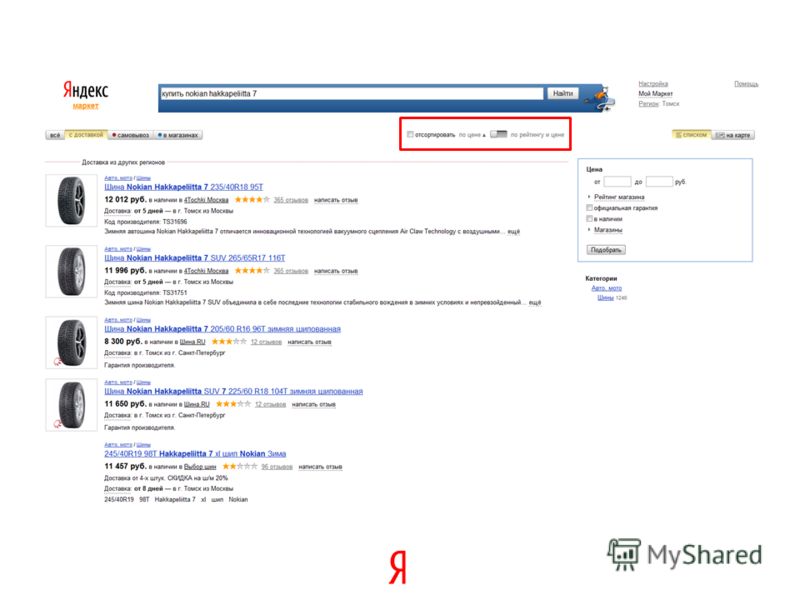The height and width of the screenshot is (600, 800).
Task: Expand description with ещё for the SUV 265/65R17 tire
Action: pyautogui.click(x=535, y=302)
